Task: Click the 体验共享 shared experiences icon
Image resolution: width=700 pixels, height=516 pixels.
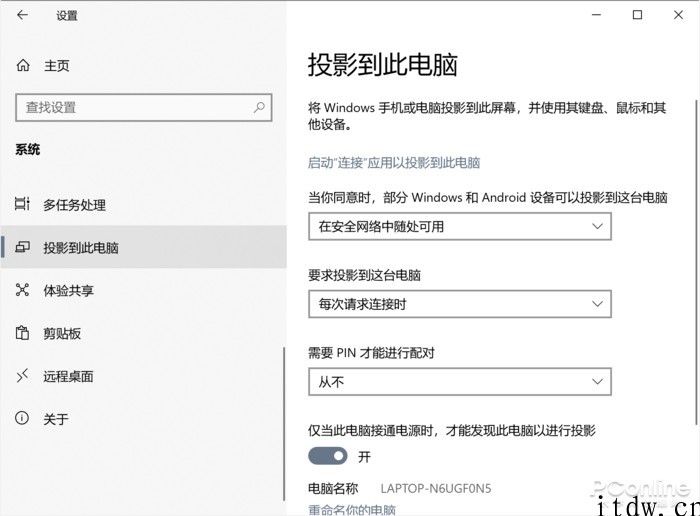Action: [22, 290]
